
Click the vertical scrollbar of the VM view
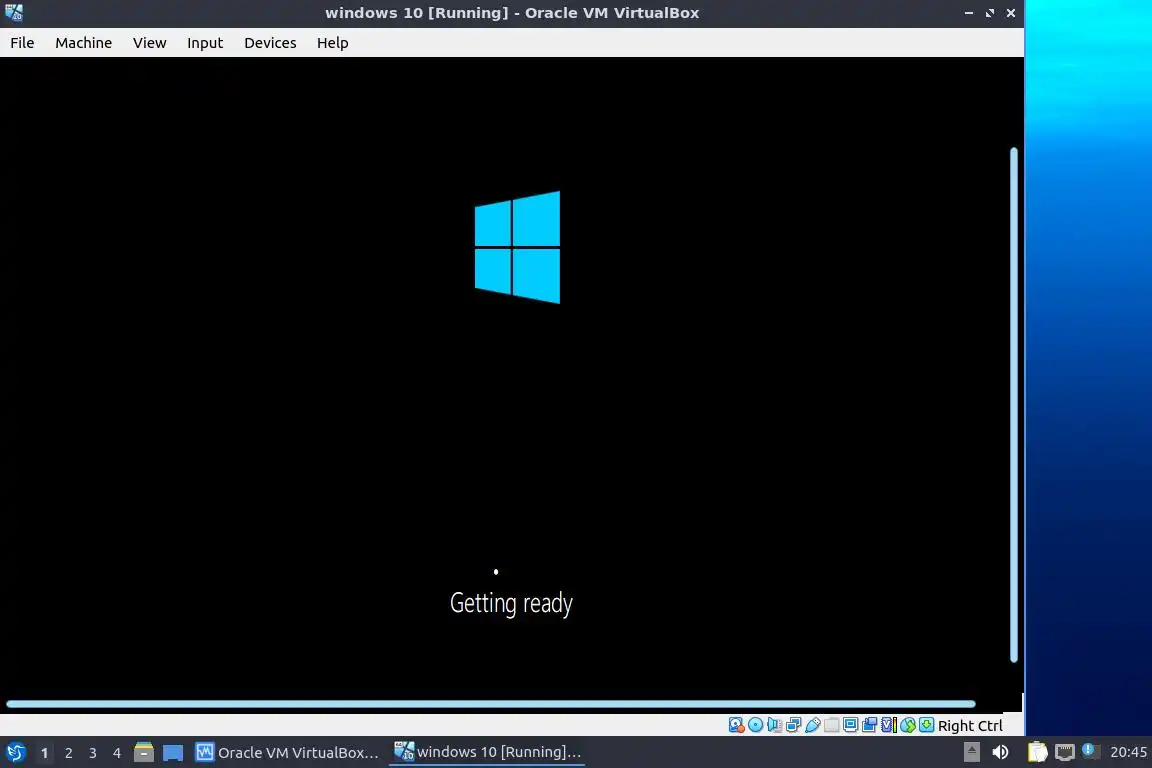1014,405
